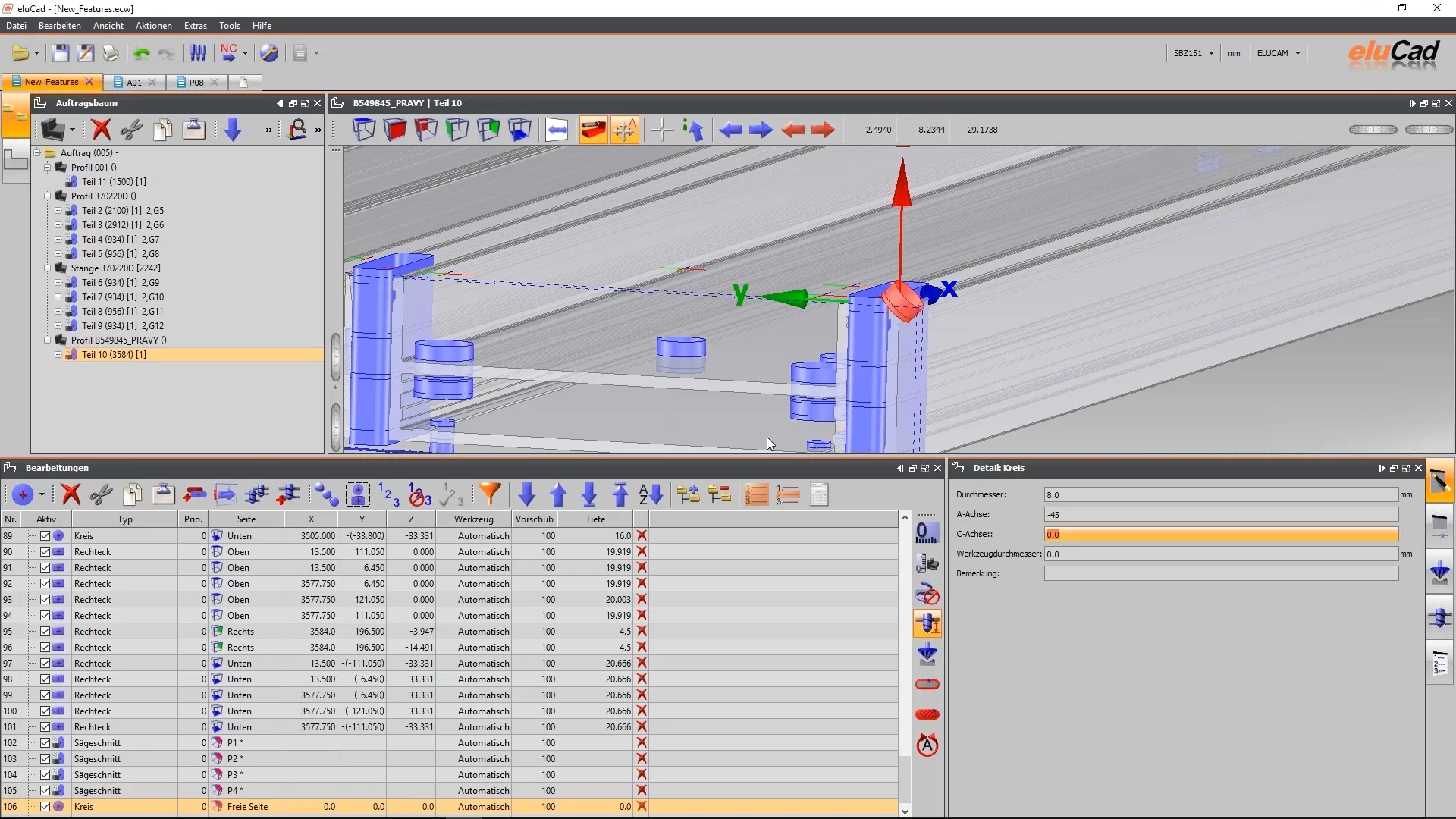
Task: Sort machining operations with the A-Z tool
Action: (649, 494)
